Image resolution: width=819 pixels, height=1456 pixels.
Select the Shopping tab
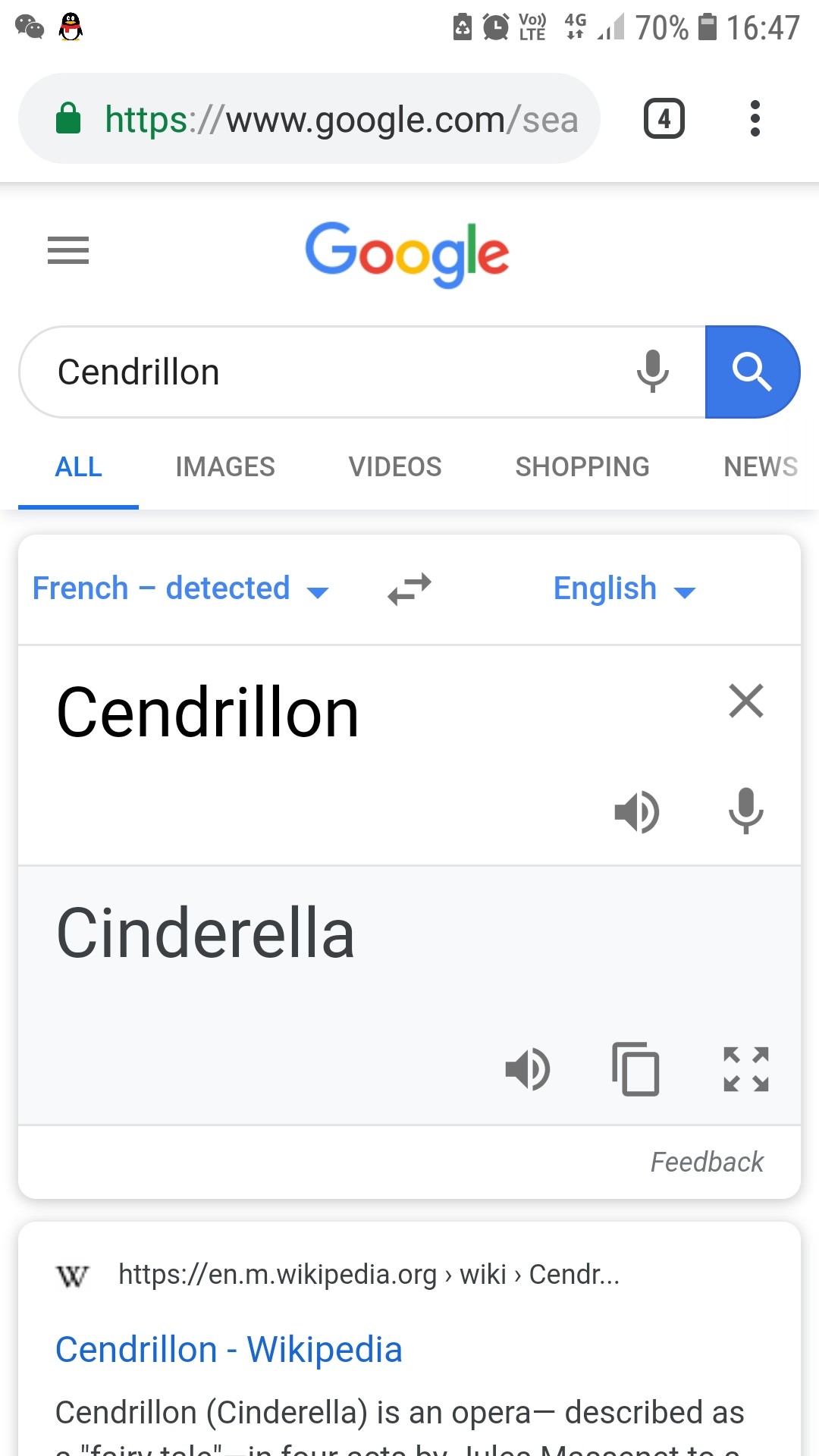(x=582, y=467)
